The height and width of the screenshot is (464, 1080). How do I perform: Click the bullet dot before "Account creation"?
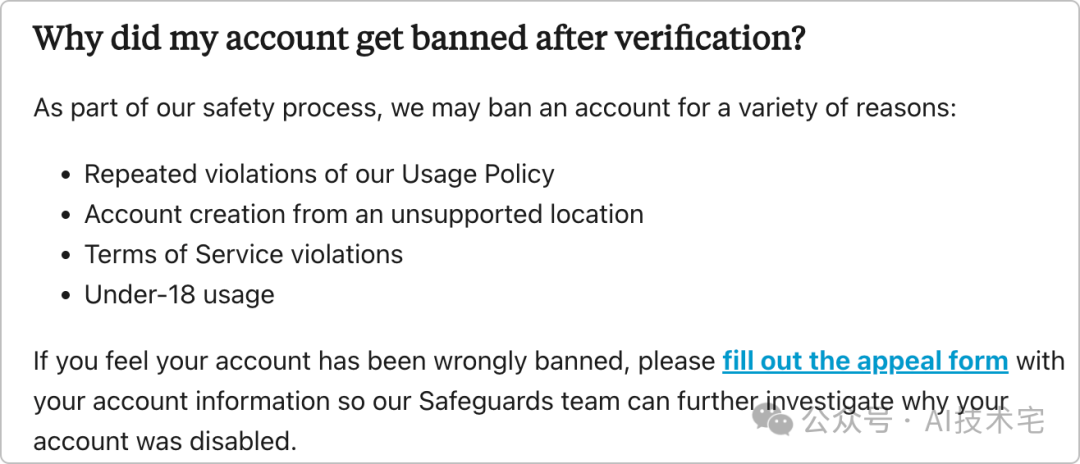pos(65,216)
